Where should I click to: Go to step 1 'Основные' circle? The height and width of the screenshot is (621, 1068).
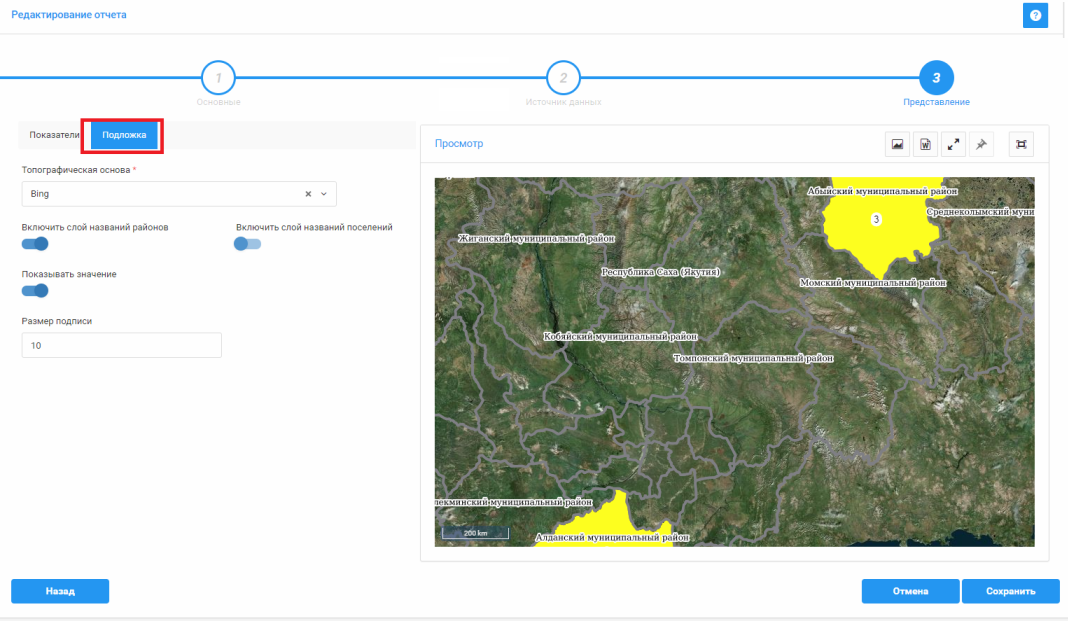(x=218, y=77)
